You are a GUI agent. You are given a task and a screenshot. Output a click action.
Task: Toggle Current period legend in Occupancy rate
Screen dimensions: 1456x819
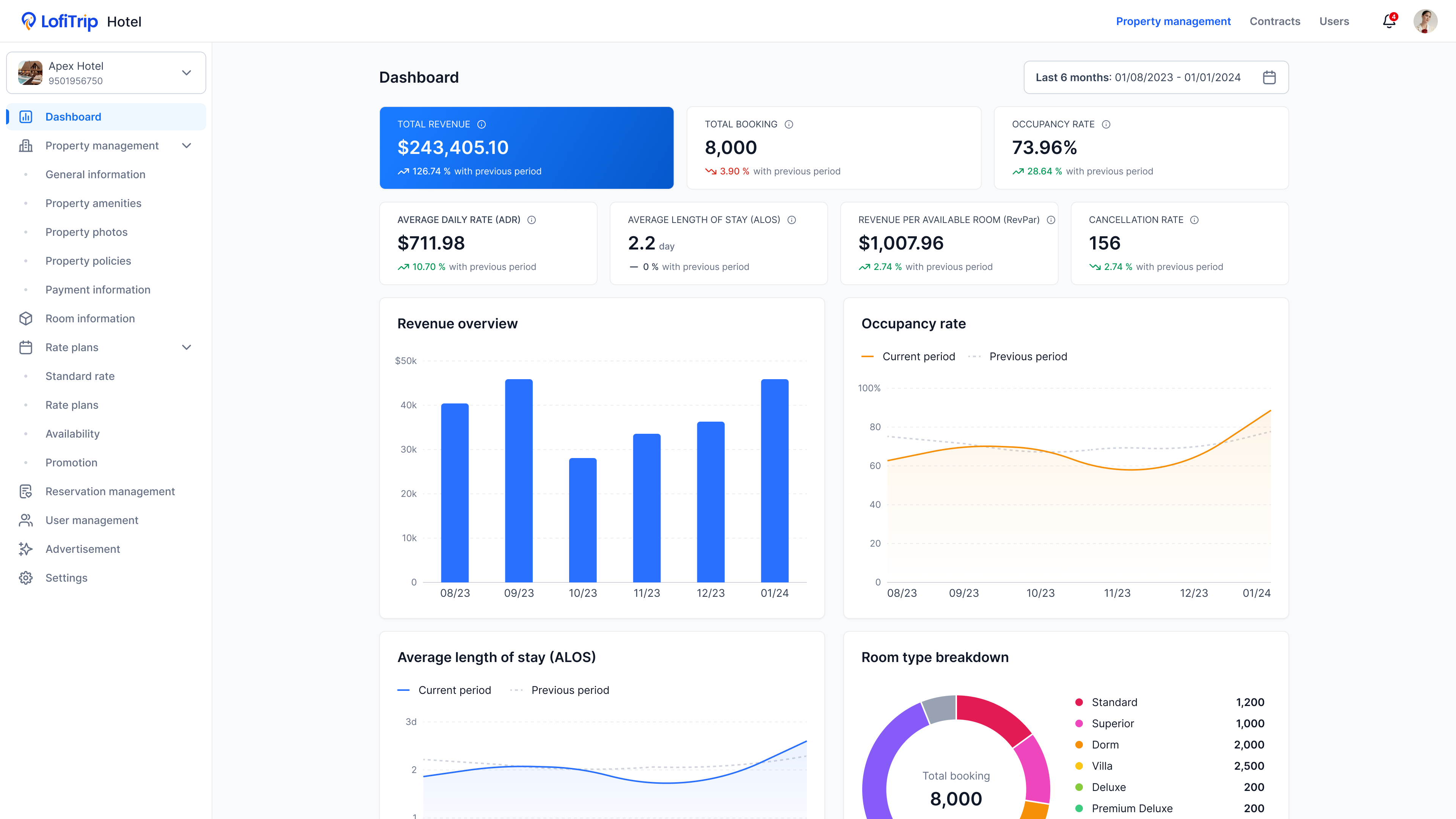click(908, 357)
